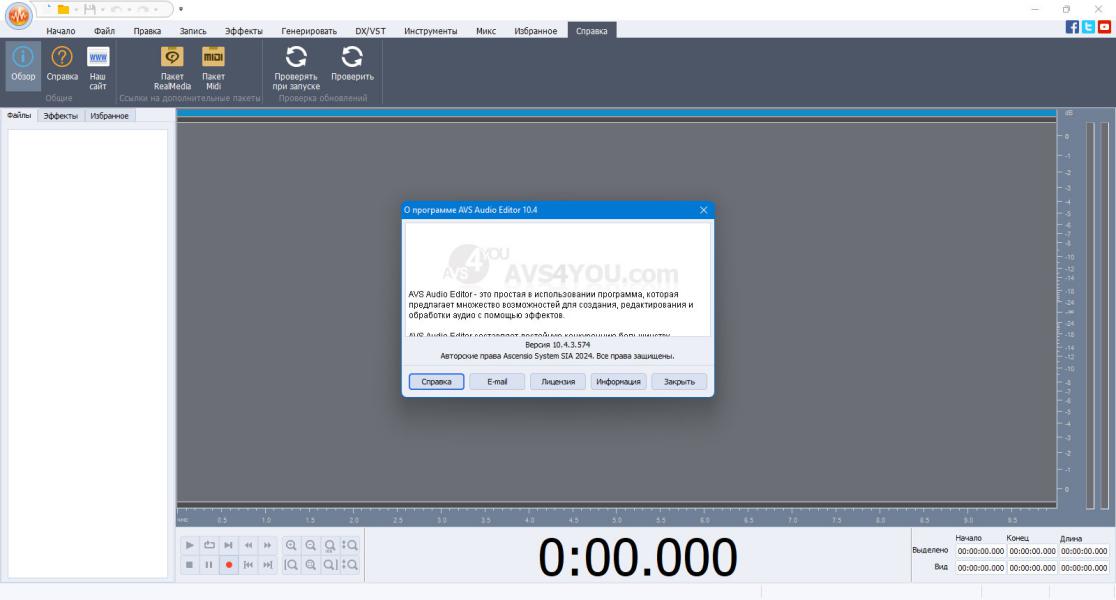This screenshot has width=1116, height=600.
Task: Close the О программе dialog with X
Action: (x=703, y=210)
